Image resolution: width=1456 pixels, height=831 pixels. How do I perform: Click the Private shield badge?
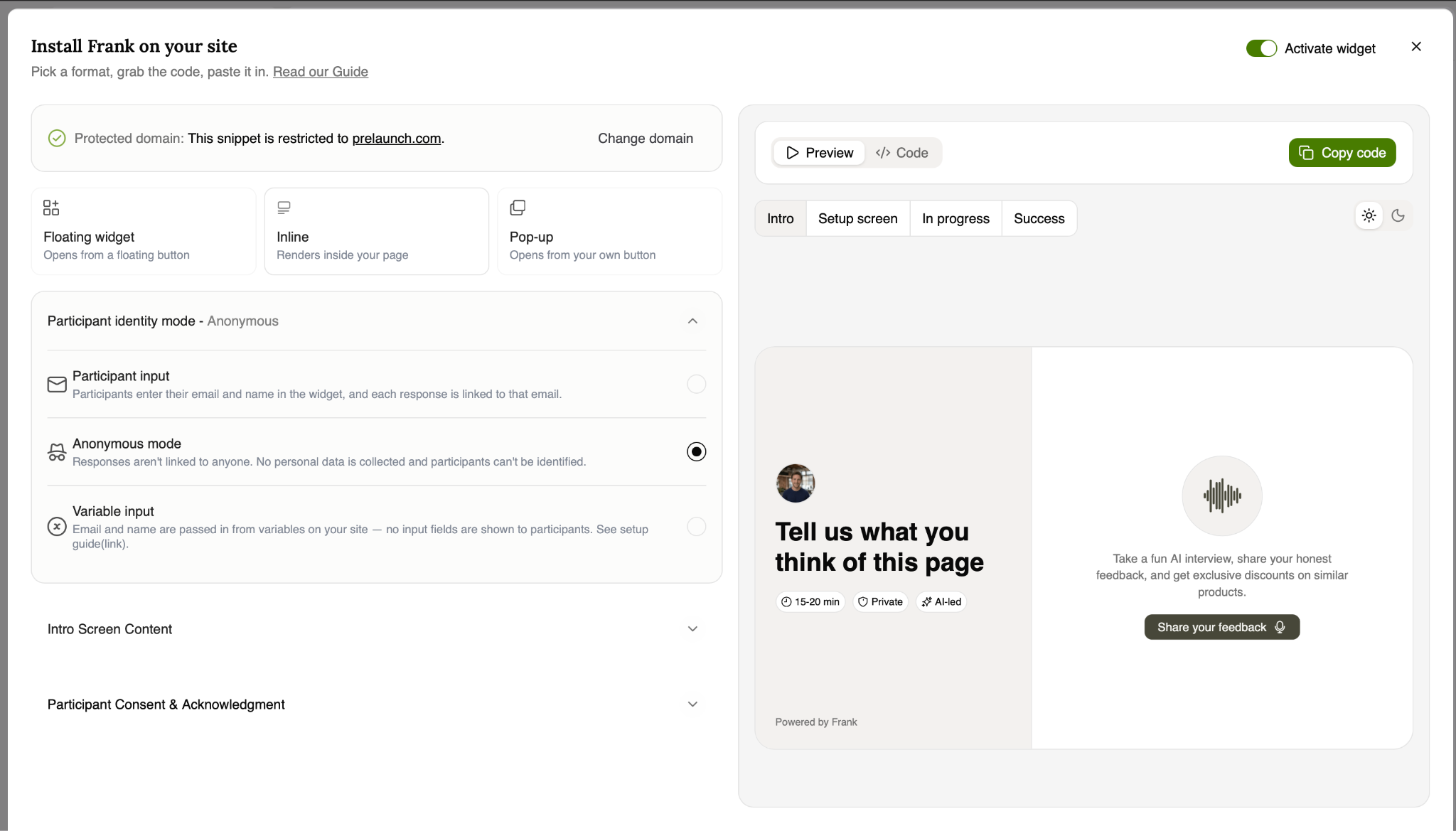pos(880,601)
